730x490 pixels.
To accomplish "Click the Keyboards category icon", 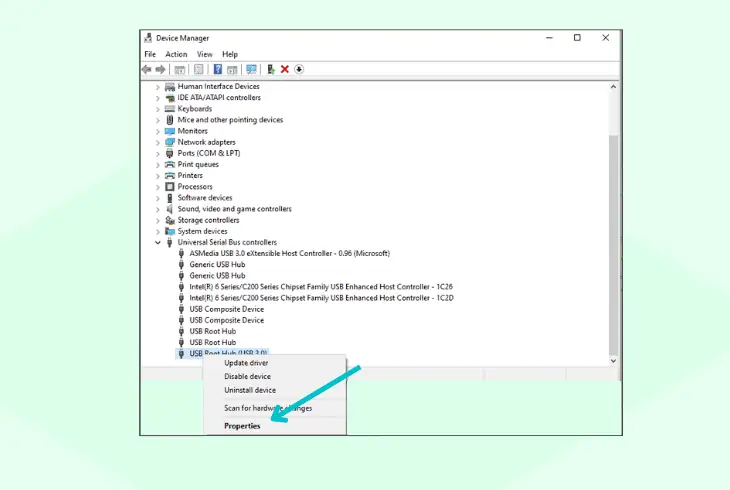I will (170, 109).
